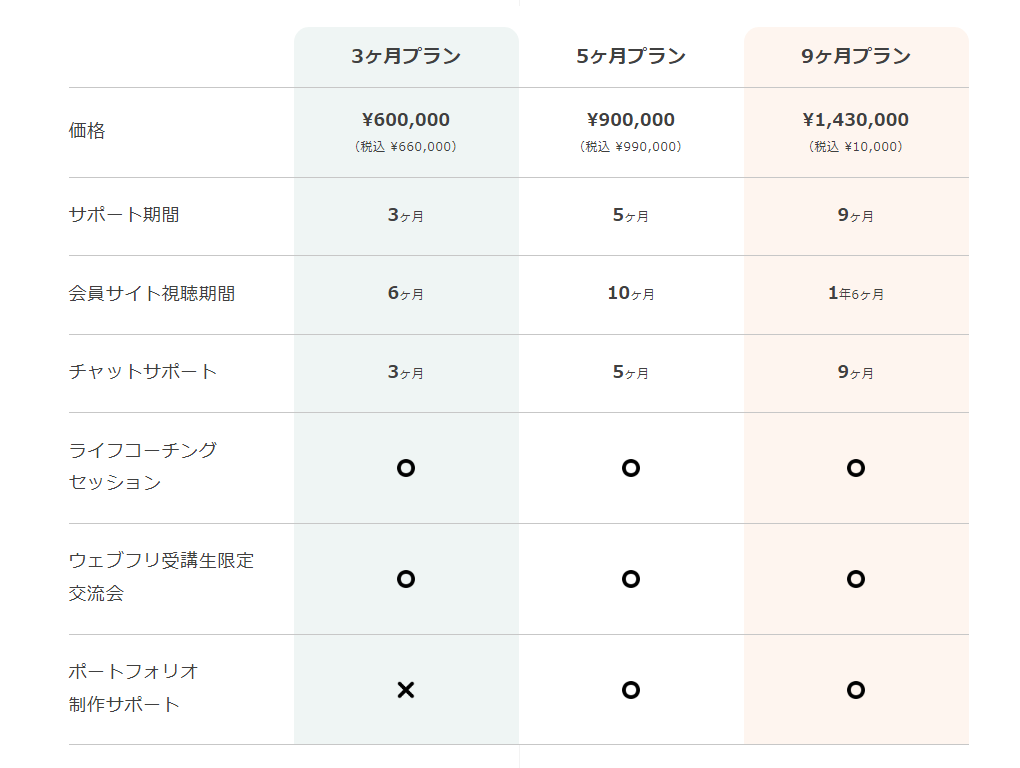Click the 9-month plan 交流会 circle
Image resolution: width=1020 pixels, height=768 pixels.
855,579
